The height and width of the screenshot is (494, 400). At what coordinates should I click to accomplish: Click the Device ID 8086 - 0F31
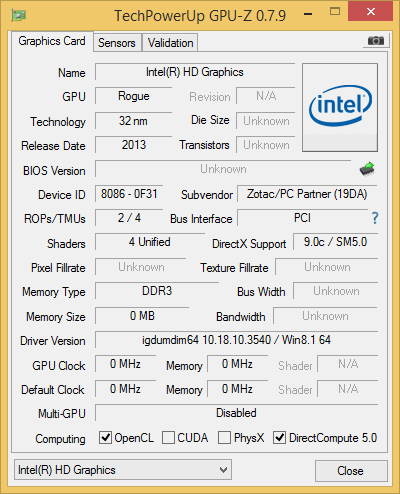coord(129,194)
